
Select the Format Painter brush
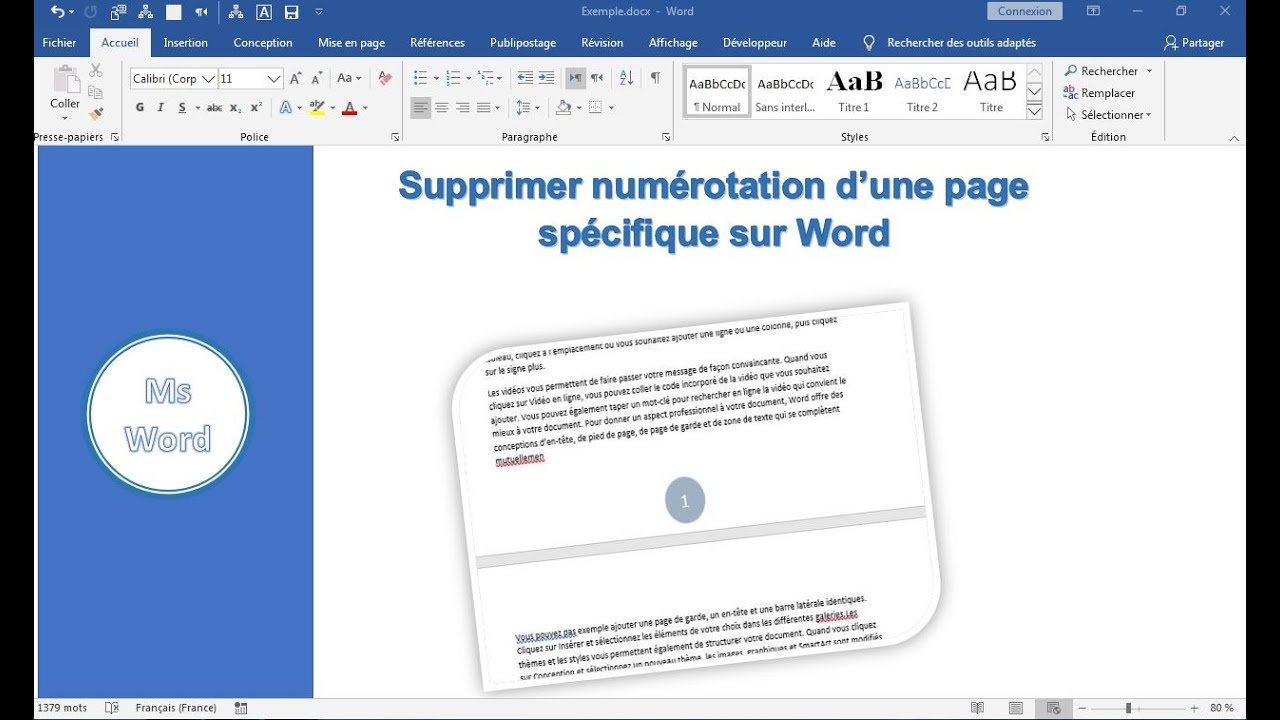(96, 114)
